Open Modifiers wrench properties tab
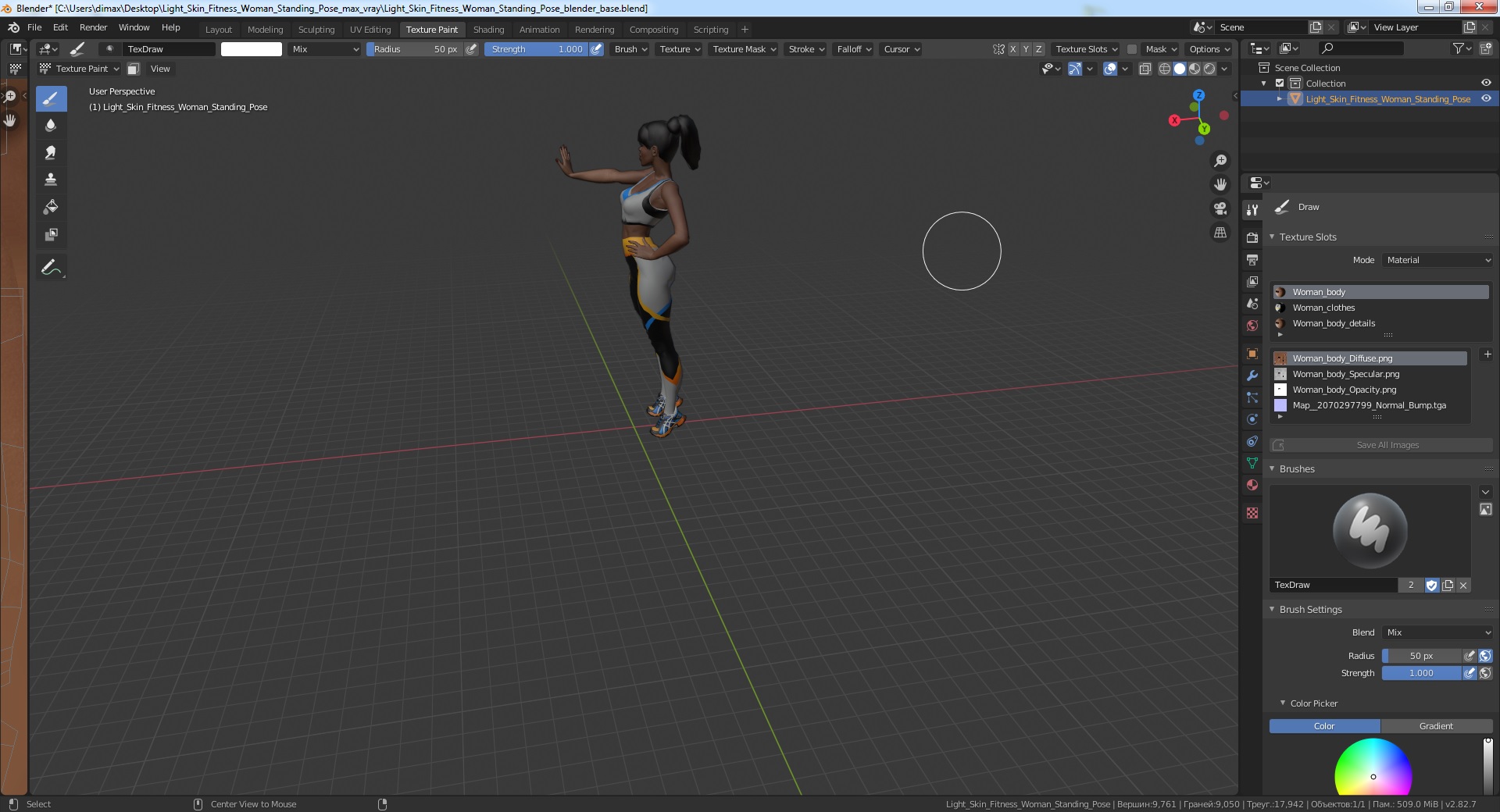The height and width of the screenshot is (812, 1500). coord(1252,376)
